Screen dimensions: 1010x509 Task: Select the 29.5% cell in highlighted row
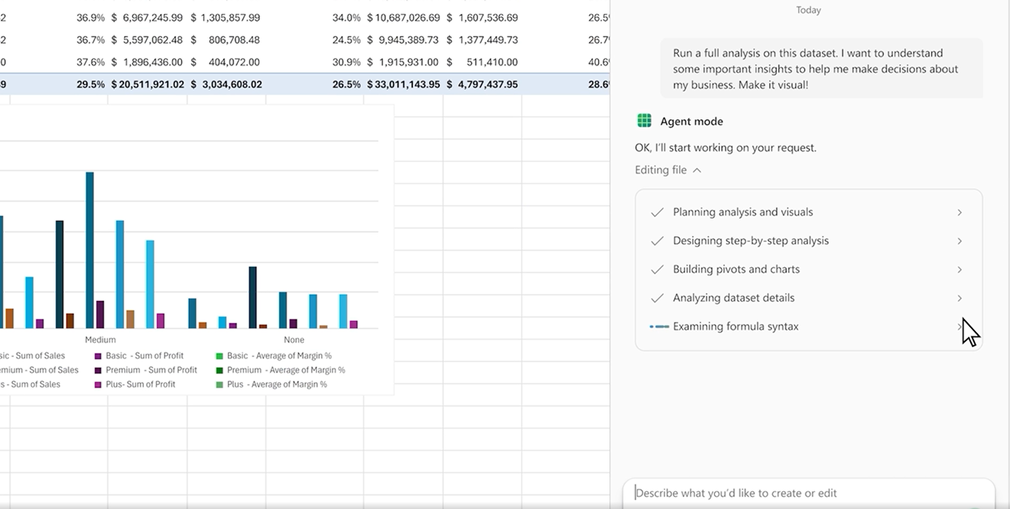[90, 85]
